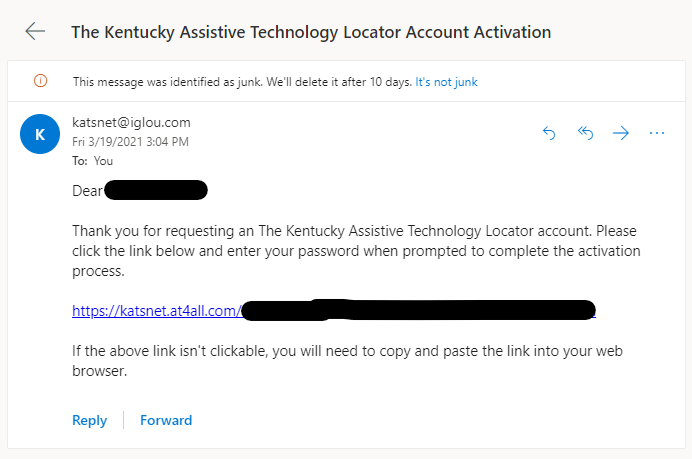Click the Thank you for requesting paragraph

pos(356,251)
